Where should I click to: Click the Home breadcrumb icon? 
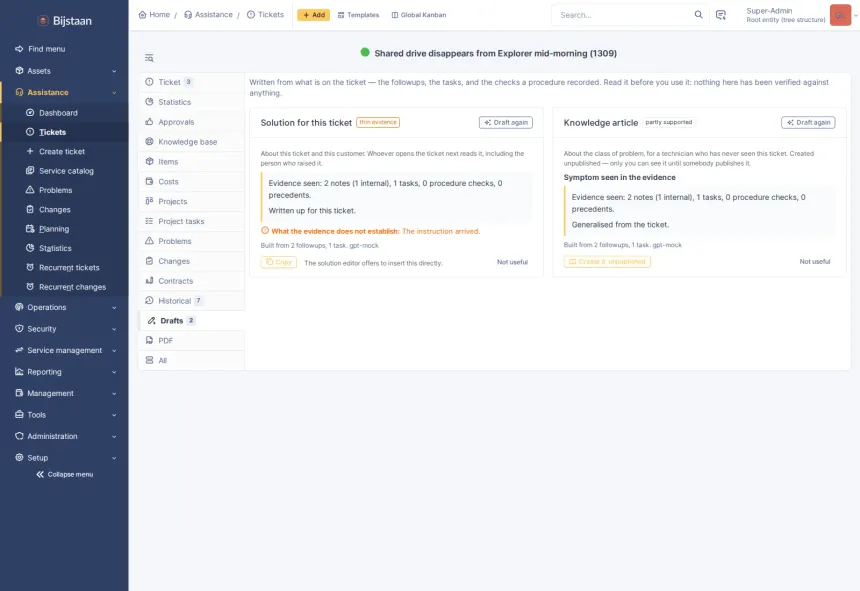pos(143,15)
